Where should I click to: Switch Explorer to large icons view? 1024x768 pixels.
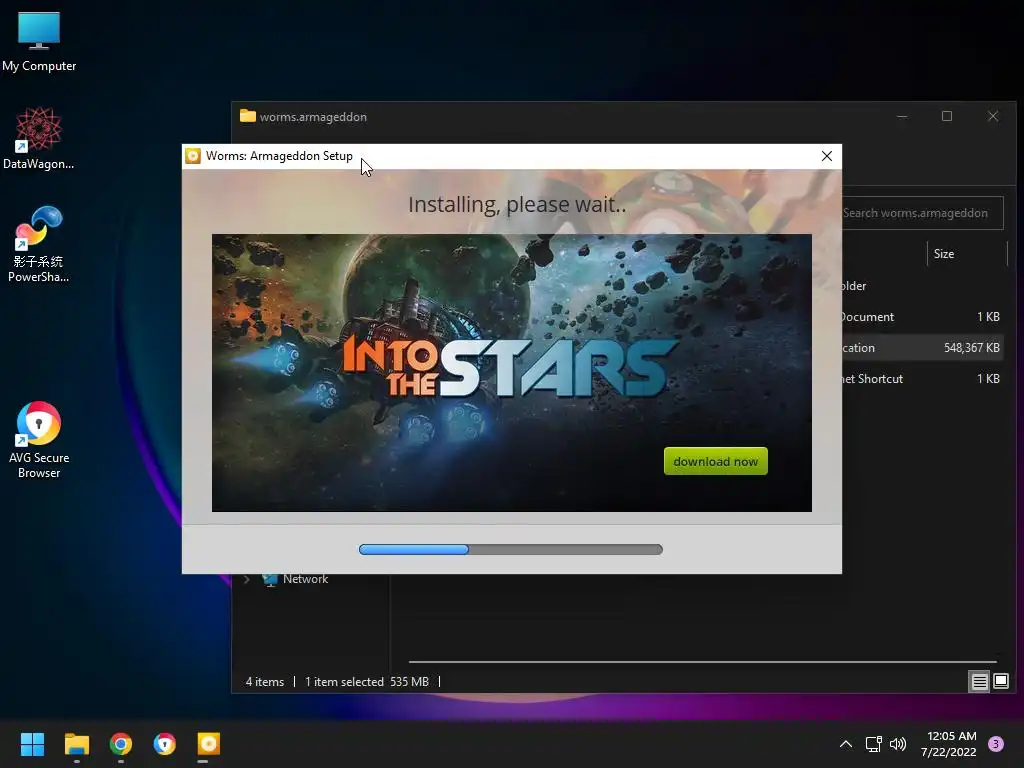(x=1001, y=682)
